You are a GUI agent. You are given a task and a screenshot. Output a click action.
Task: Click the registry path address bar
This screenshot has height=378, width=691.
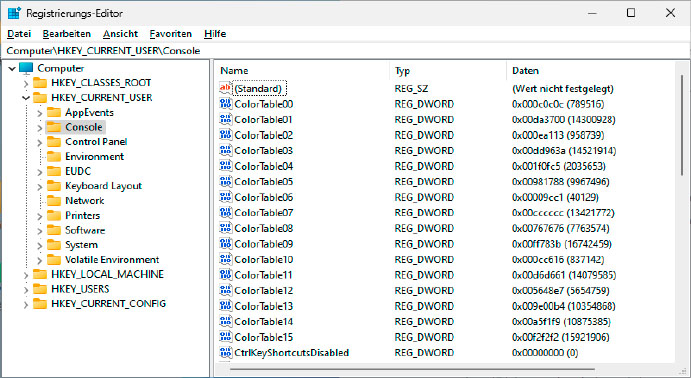point(346,51)
